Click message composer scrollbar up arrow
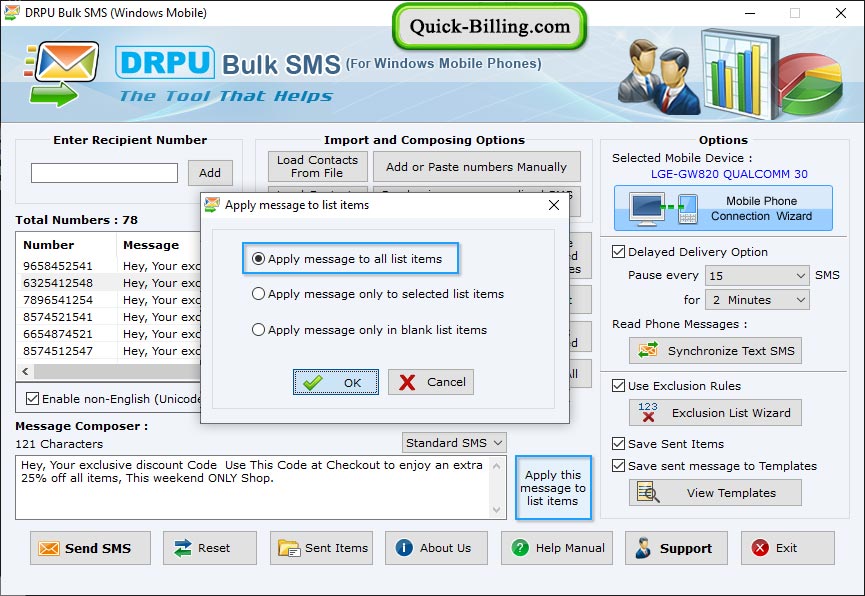Screen dimensions: 865x596 [x=496, y=466]
